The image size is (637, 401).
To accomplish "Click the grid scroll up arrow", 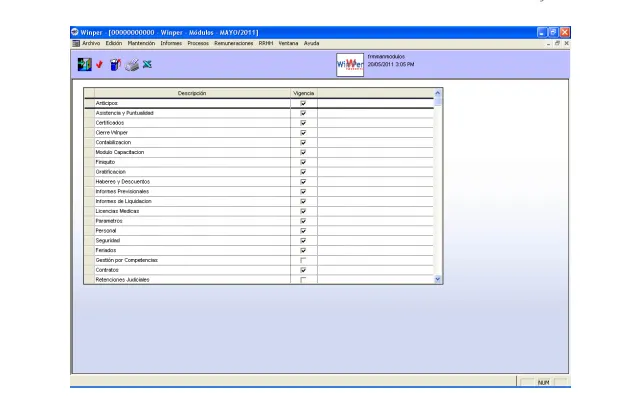I will (x=438, y=93).
